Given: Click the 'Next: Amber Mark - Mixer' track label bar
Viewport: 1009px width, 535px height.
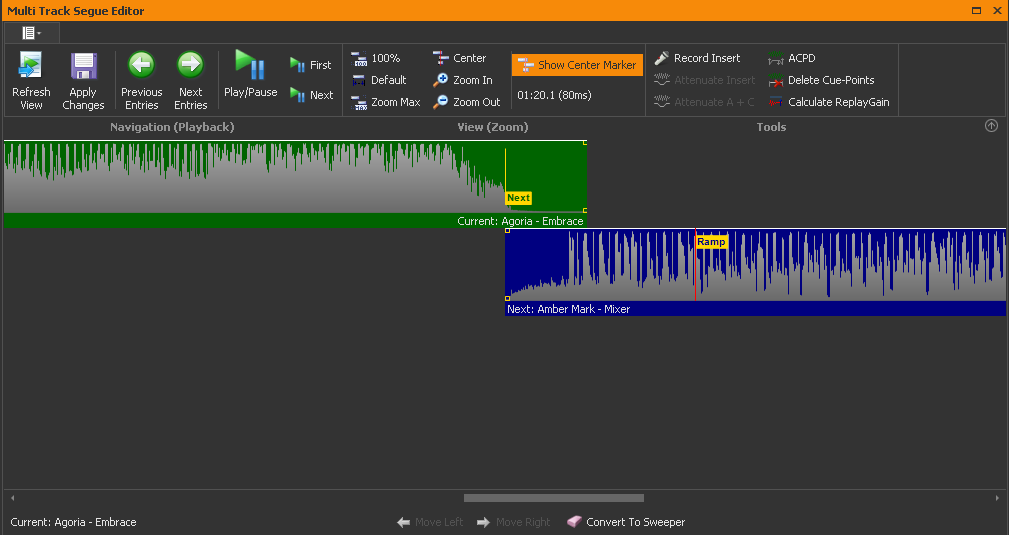Looking at the screenshot, I should (x=755, y=309).
